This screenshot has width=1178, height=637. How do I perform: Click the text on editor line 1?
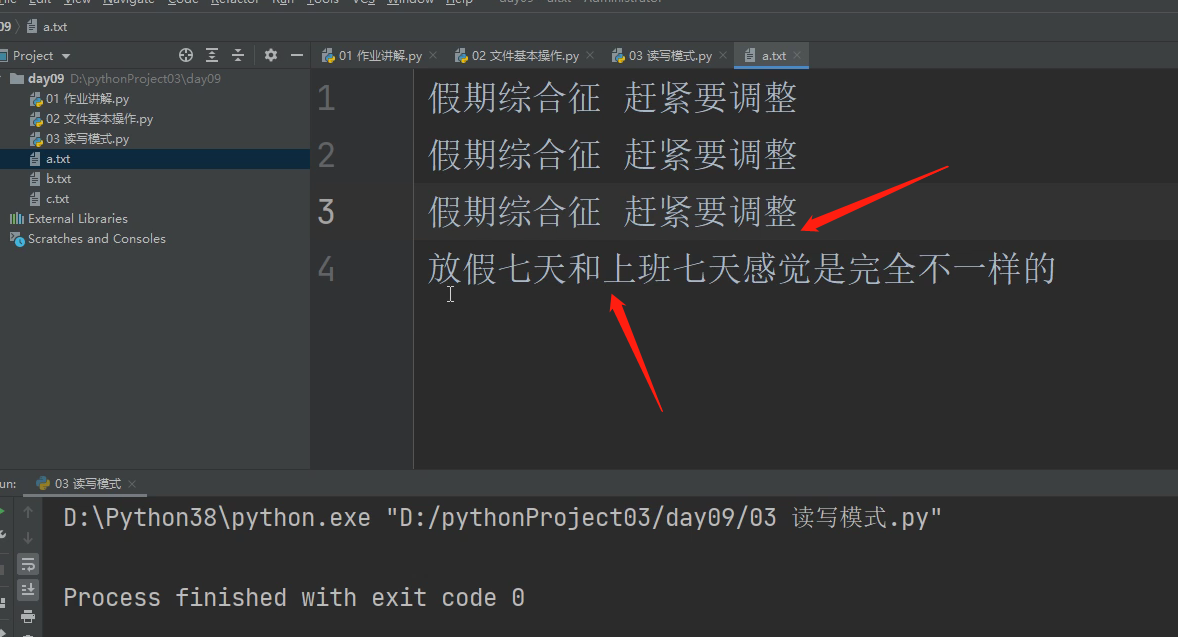coord(612,98)
